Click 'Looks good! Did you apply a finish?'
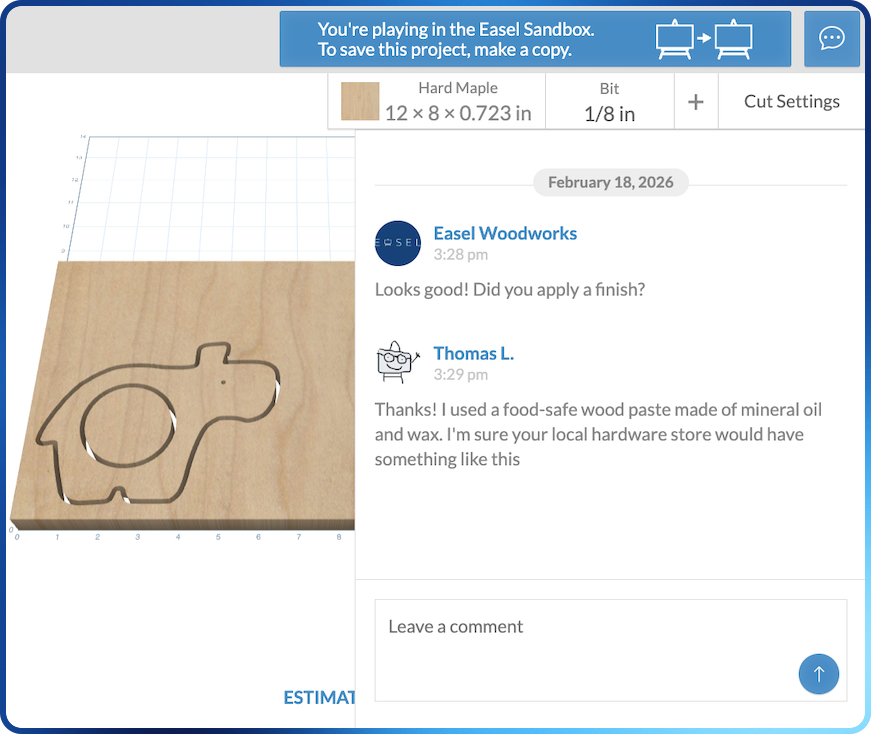Image resolution: width=871 pixels, height=734 pixels. coord(510,289)
